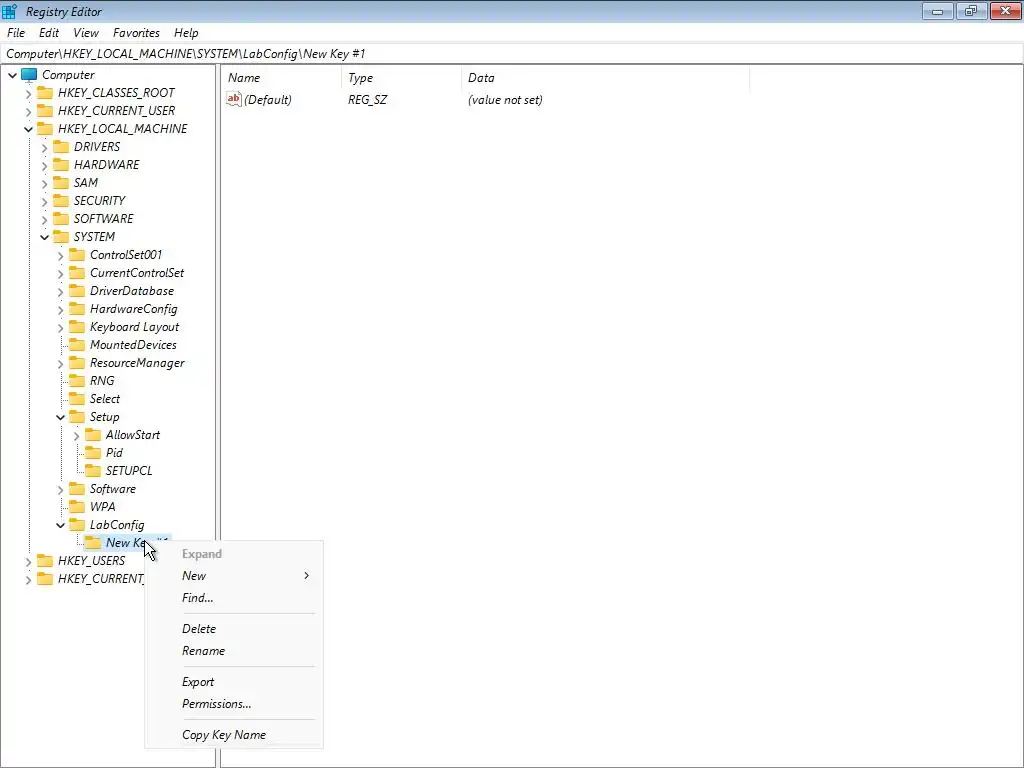Expand the HKEY_USERS hive
This screenshot has width=1024, height=768.
[x=28, y=561]
